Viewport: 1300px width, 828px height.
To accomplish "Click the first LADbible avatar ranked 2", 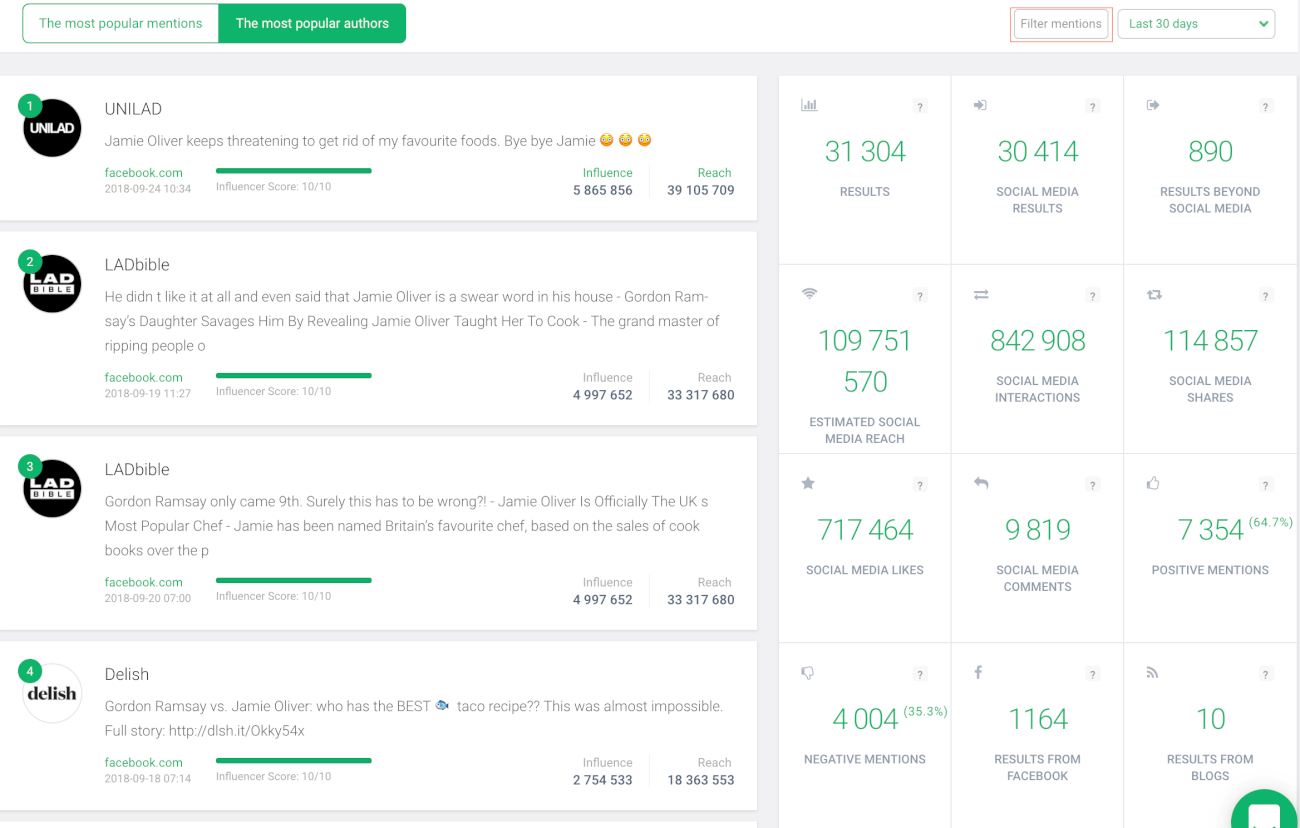I will click(x=52, y=284).
